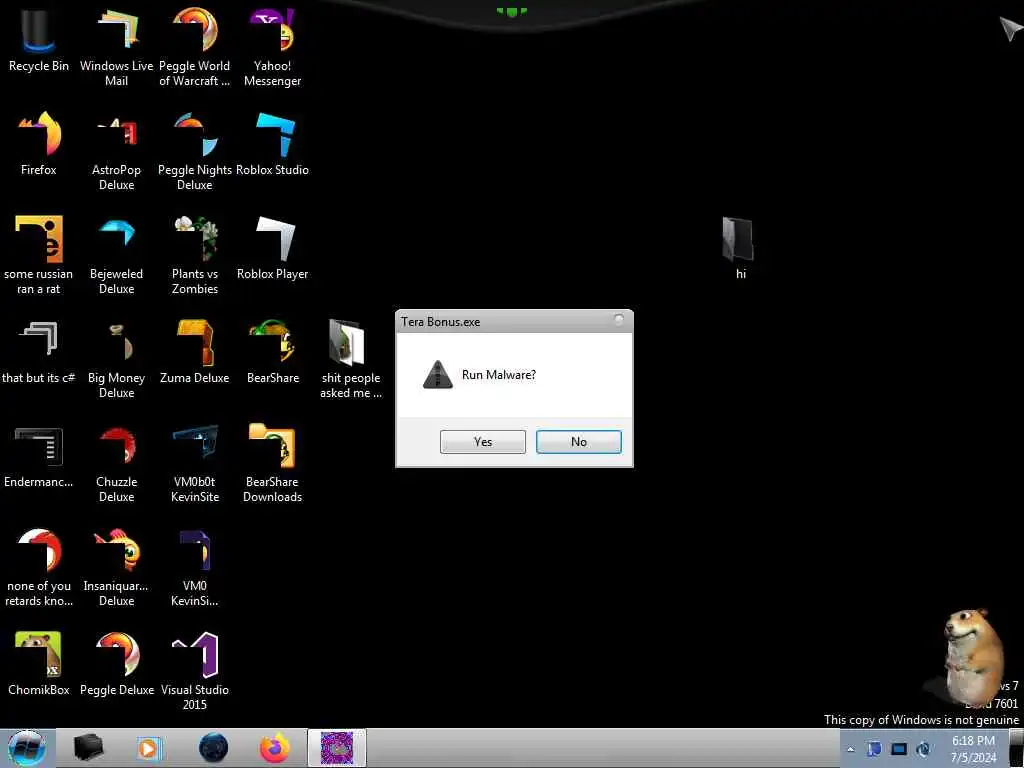
Task: Select AstroPop Deluxe desktop icon
Action: pos(116,152)
